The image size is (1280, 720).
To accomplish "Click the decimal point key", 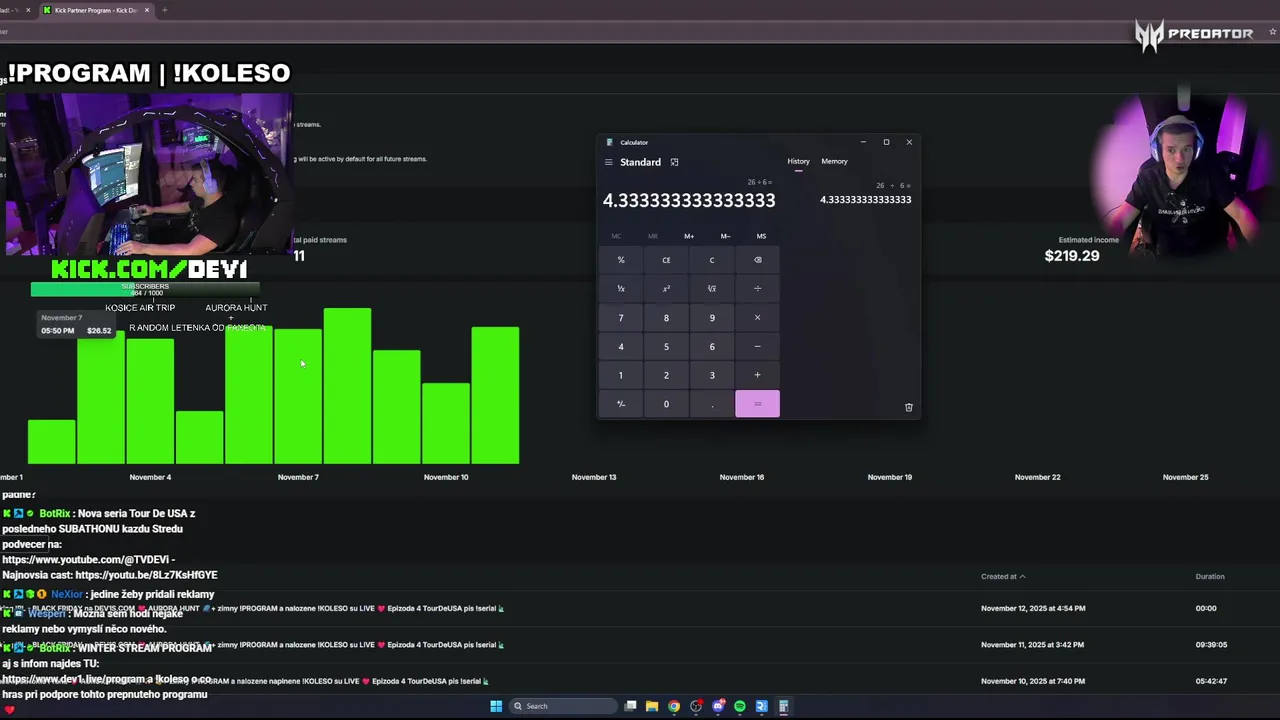I will coord(712,404).
